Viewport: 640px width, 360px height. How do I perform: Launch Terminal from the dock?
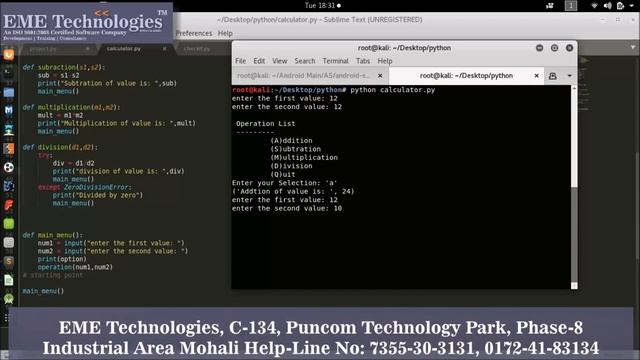(x=9, y=73)
